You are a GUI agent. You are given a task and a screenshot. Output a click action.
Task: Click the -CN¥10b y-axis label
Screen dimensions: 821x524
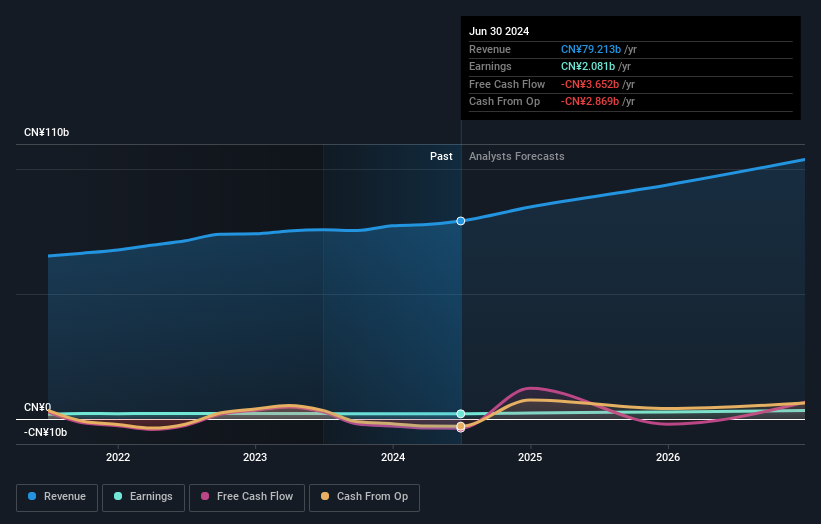[46, 432]
